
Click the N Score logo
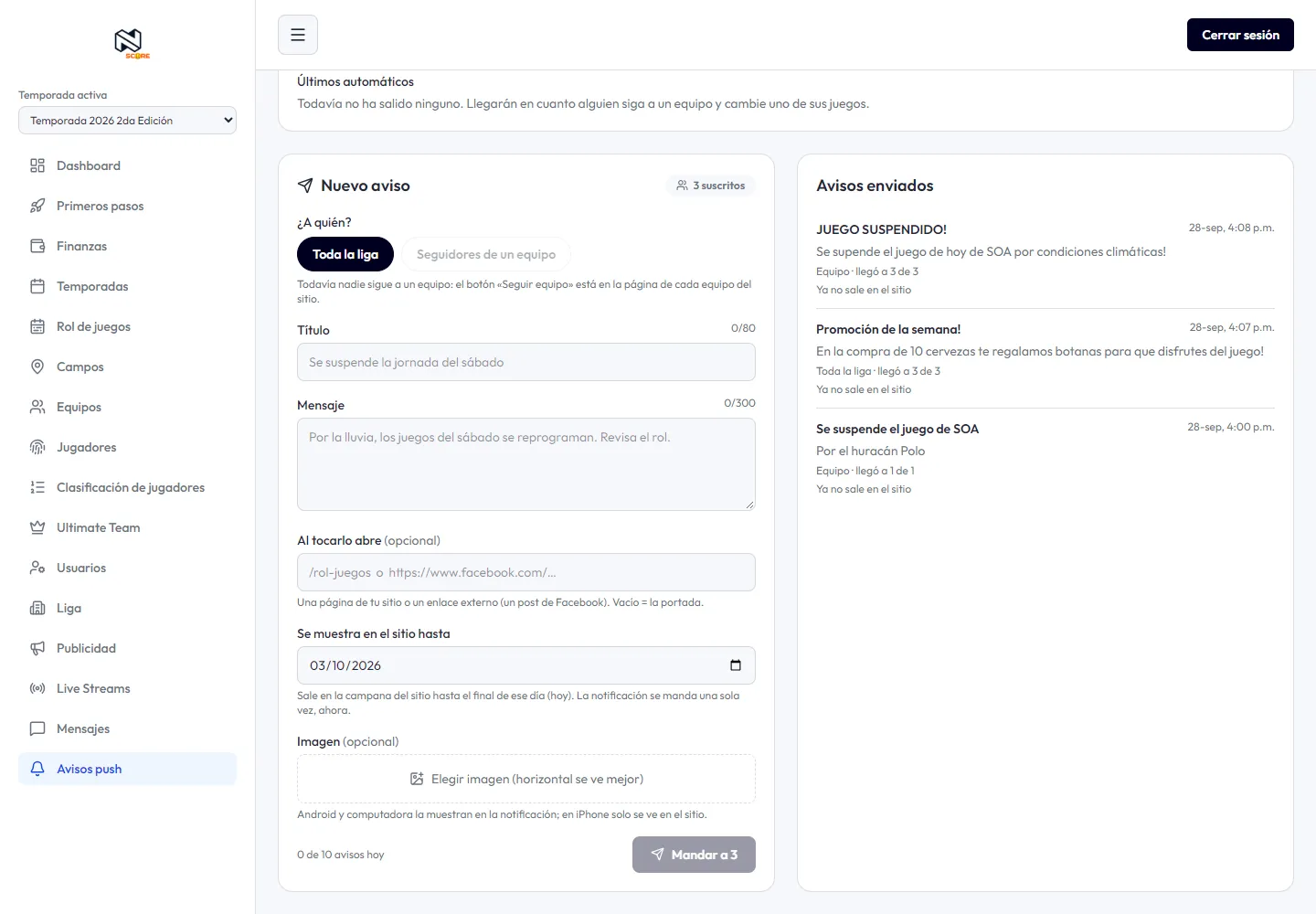tap(132, 44)
